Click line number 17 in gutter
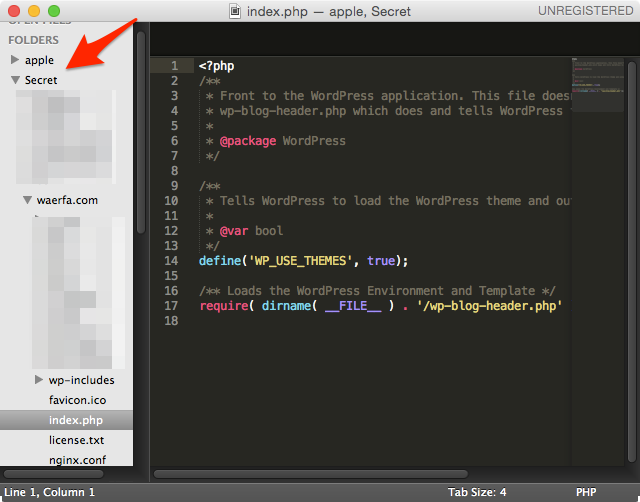 point(171,306)
